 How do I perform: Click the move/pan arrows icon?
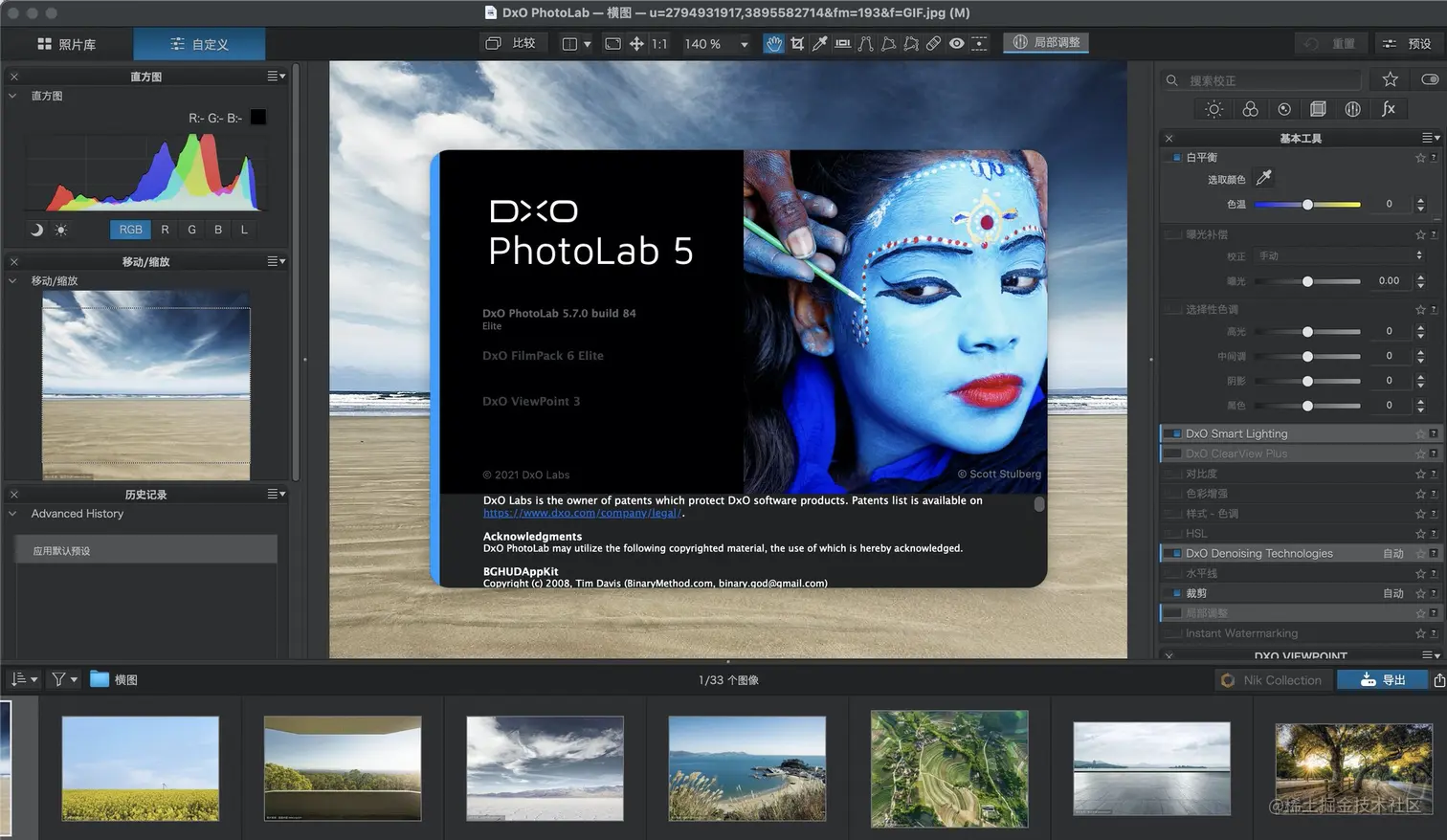(x=635, y=43)
